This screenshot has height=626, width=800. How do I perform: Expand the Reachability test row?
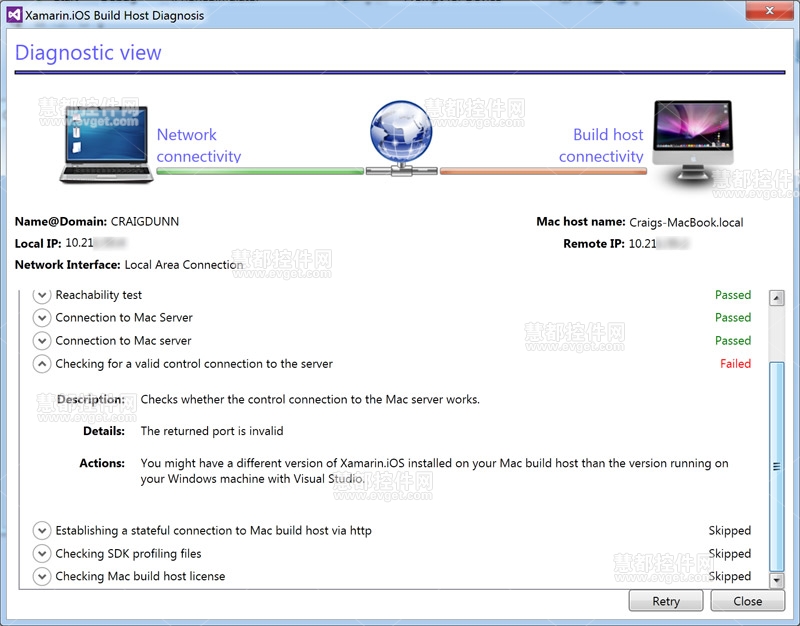pos(42,295)
